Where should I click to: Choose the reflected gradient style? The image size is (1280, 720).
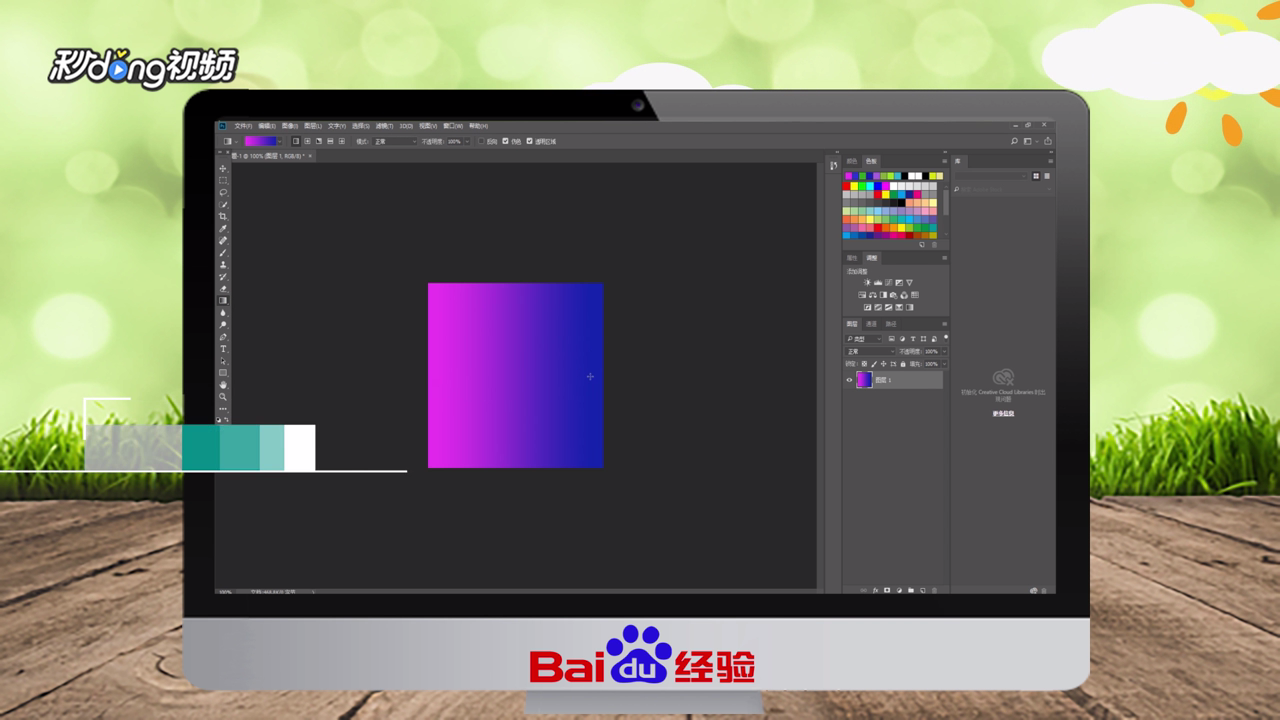(330, 141)
